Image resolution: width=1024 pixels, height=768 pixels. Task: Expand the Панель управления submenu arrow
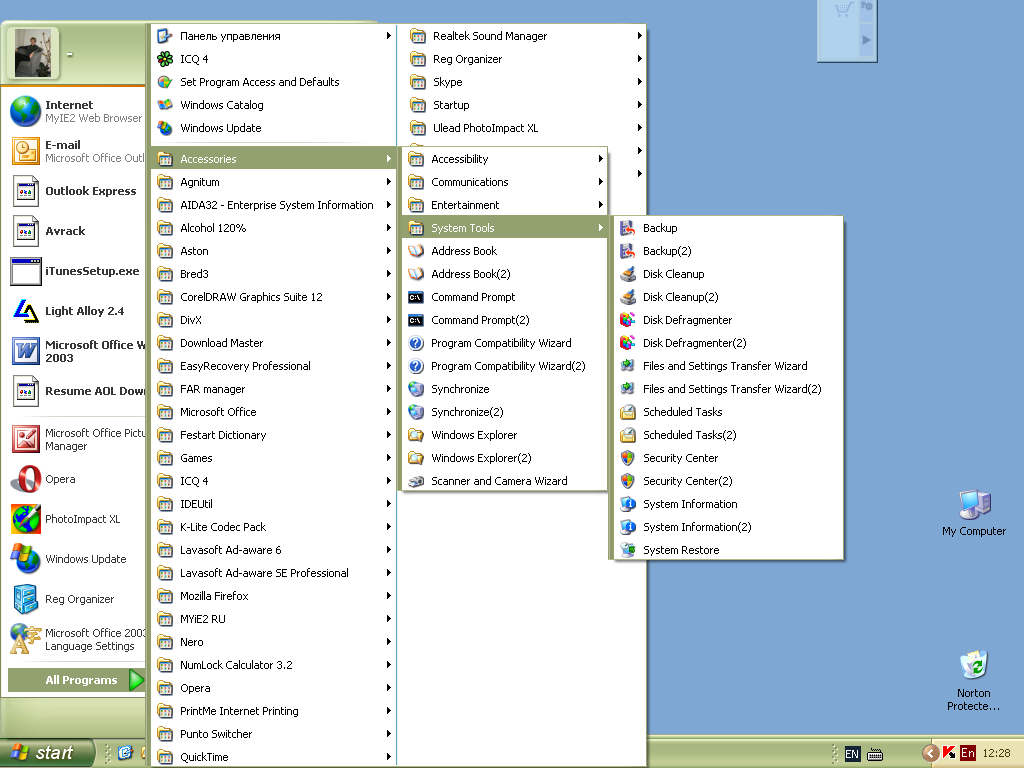coord(389,36)
